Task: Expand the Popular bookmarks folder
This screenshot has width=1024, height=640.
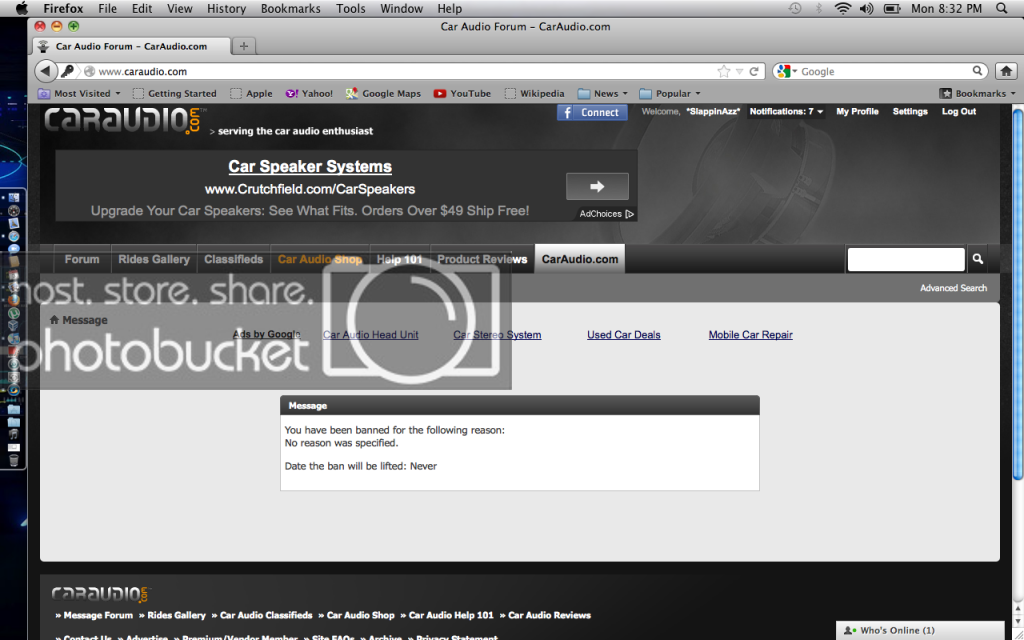Action: point(669,93)
